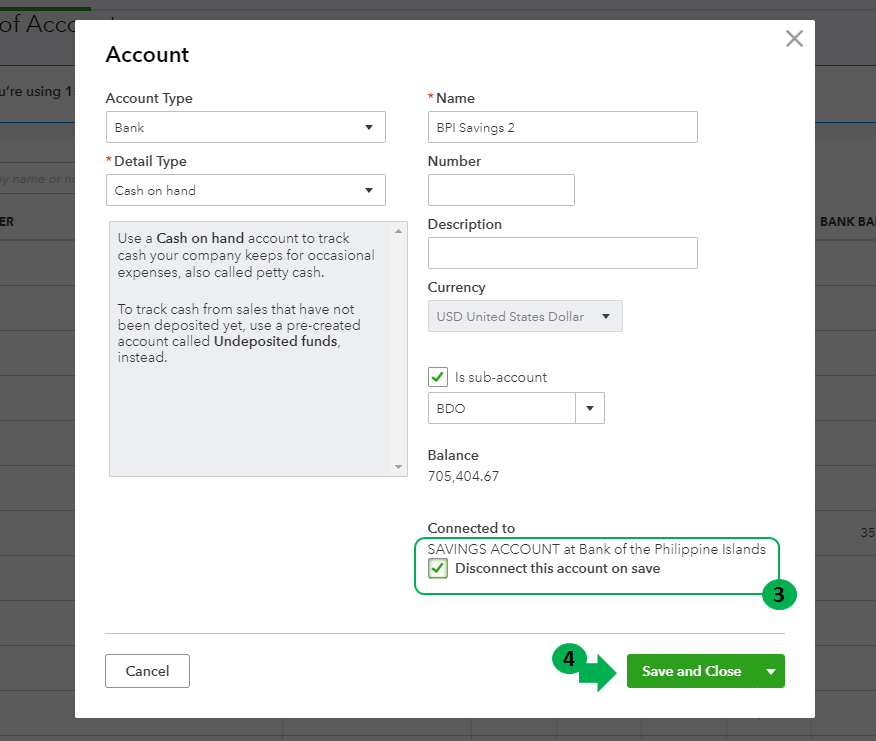Click the Description input field

click(x=562, y=253)
